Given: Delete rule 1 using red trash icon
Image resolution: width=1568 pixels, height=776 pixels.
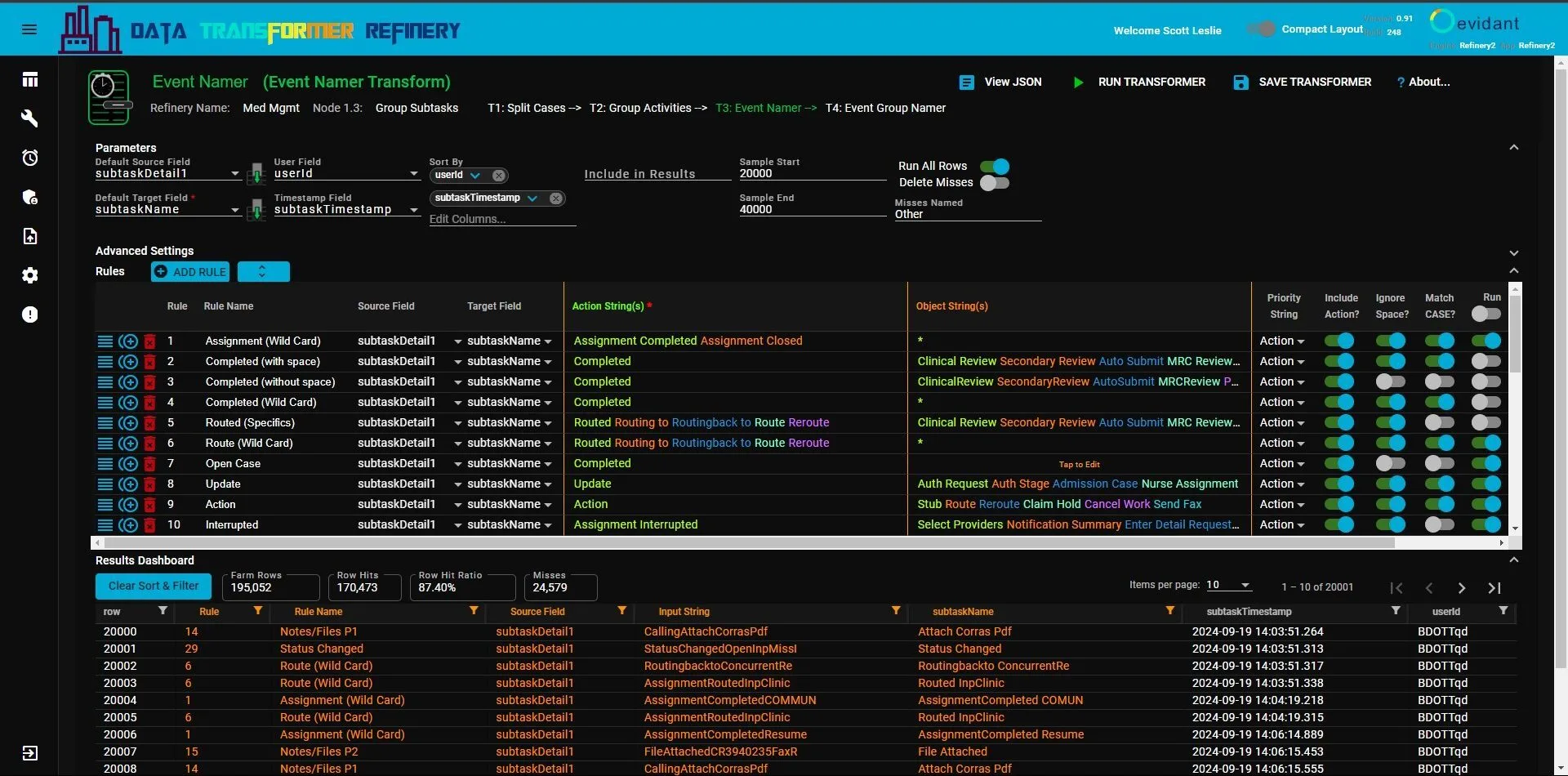Looking at the screenshot, I should 149,341.
